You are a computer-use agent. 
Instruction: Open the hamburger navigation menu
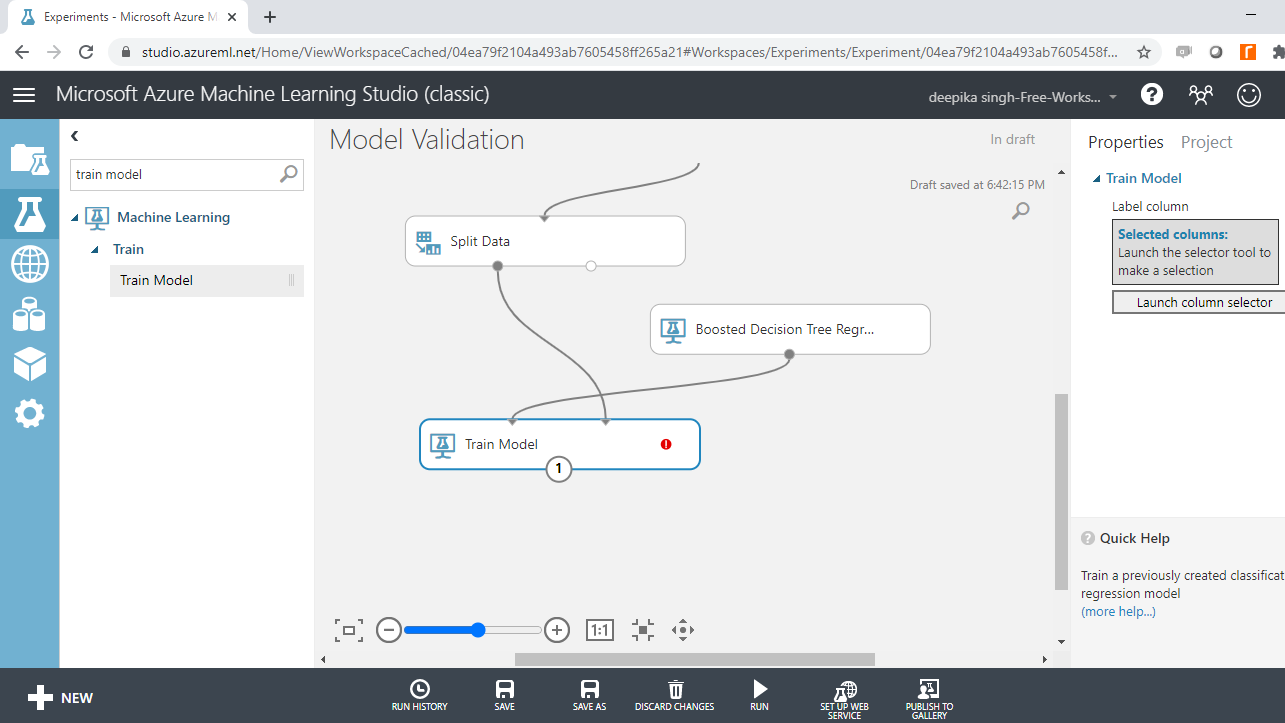24,95
